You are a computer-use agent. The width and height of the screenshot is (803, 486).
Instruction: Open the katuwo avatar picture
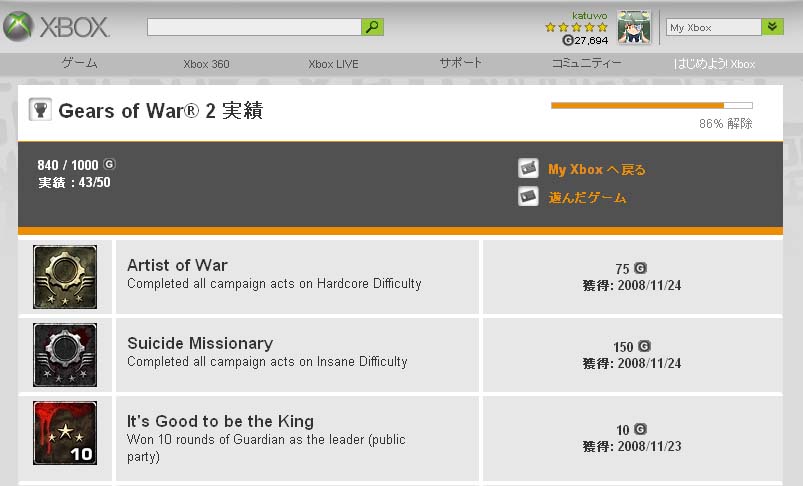pyautogui.click(x=634, y=27)
